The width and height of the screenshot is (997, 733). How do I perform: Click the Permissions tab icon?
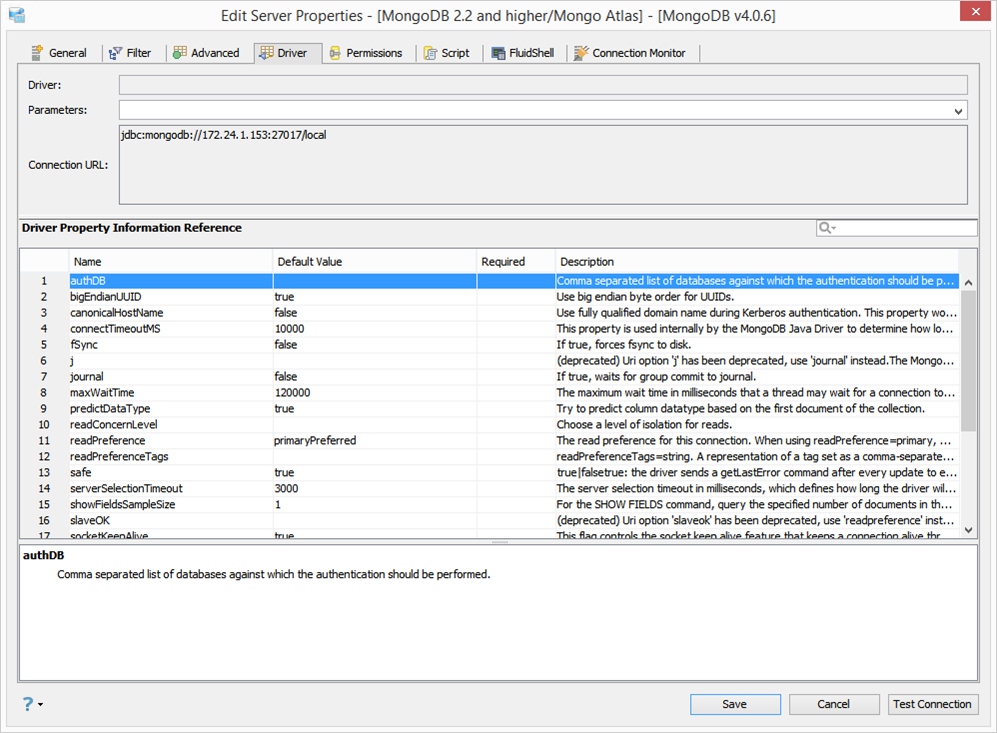coord(335,53)
